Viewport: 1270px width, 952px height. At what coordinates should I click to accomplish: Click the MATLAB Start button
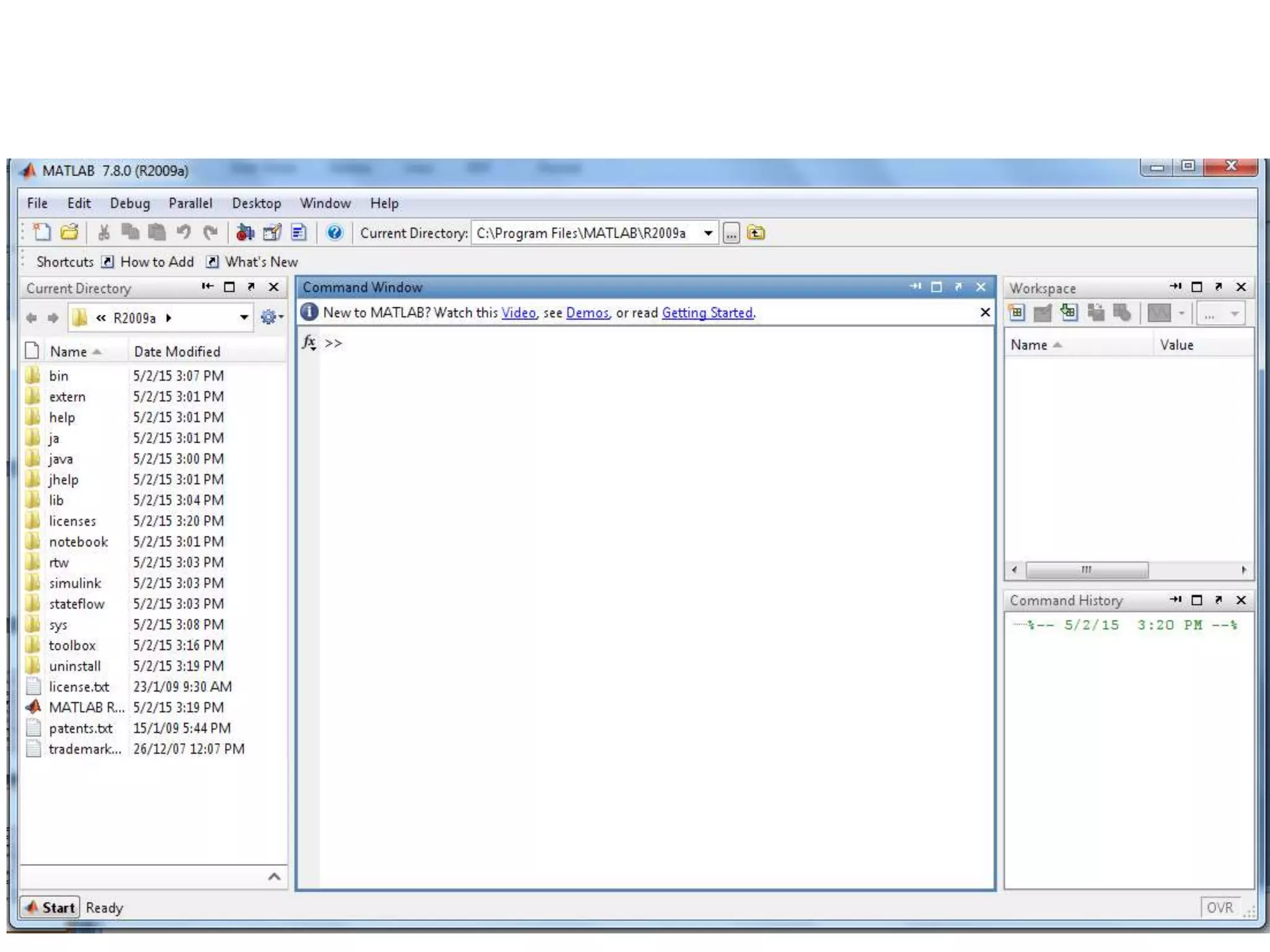[x=50, y=907]
